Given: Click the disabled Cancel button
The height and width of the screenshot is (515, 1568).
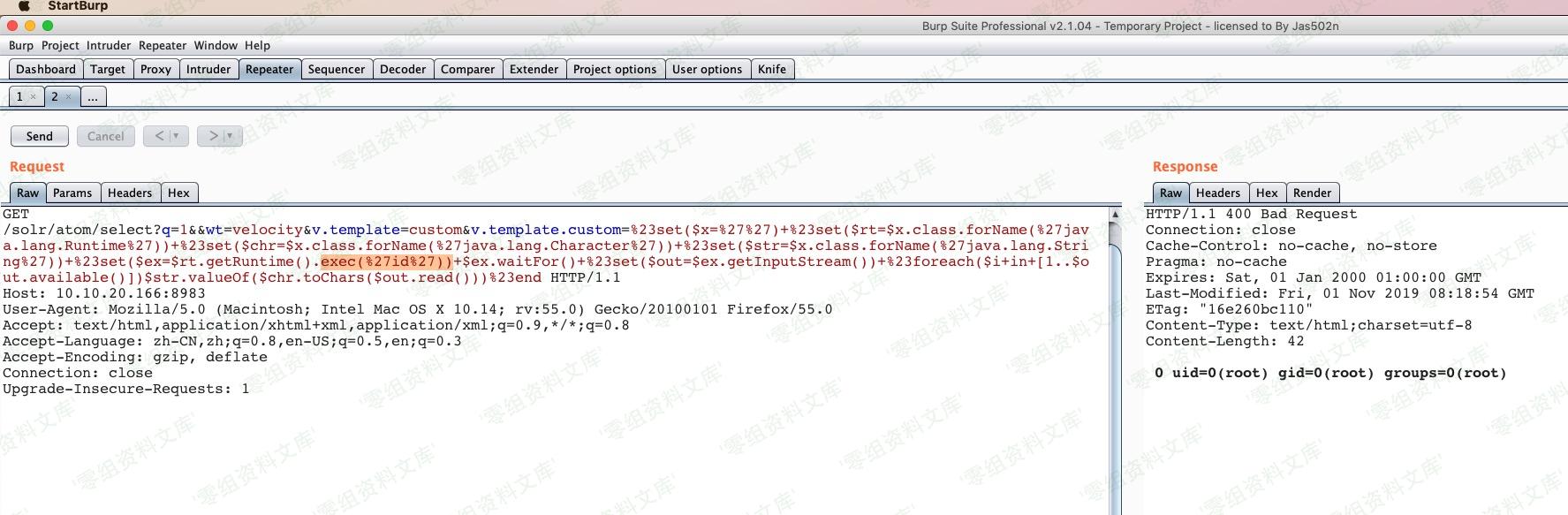Looking at the screenshot, I should (106, 136).
